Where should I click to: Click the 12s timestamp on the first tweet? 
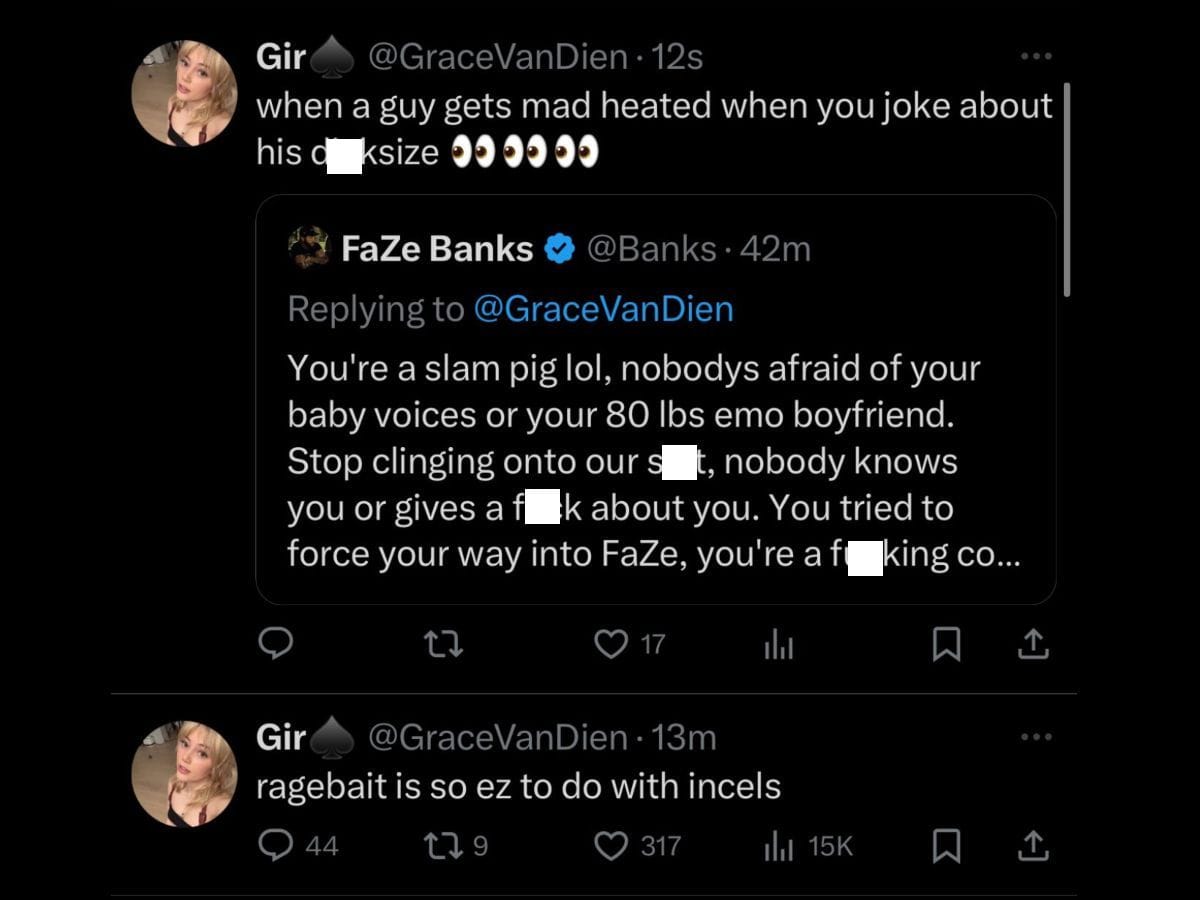coord(680,57)
